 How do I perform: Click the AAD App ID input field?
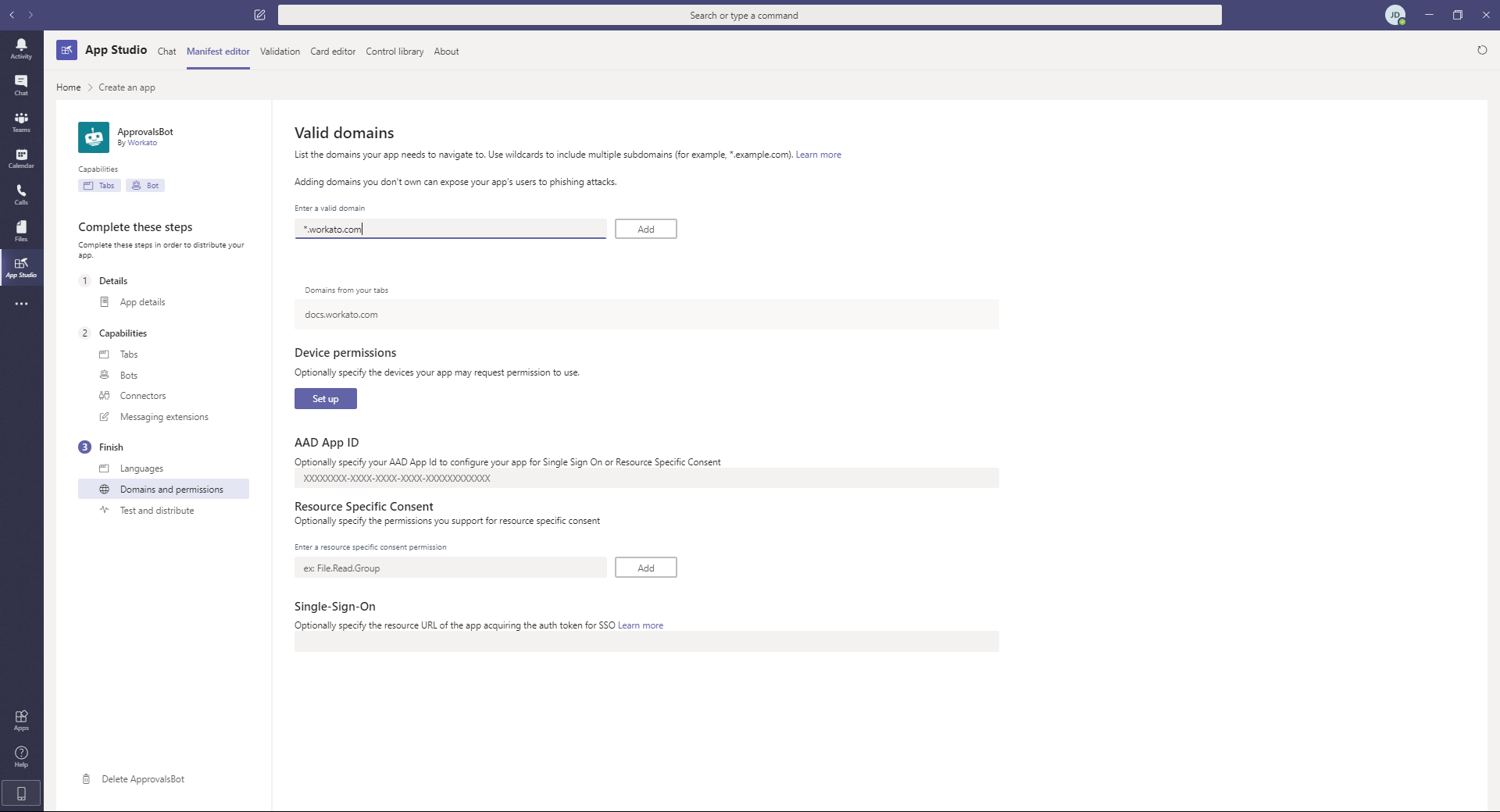(646, 479)
